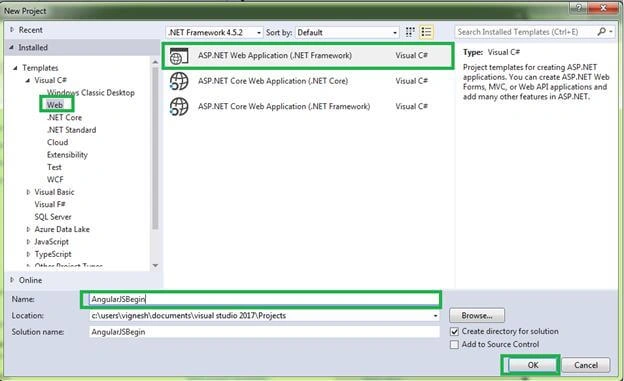This screenshot has width=624, height=381.
Task: Select ASP.NET Web Application (.NET Framework) row text
Action: pos(275,56)
